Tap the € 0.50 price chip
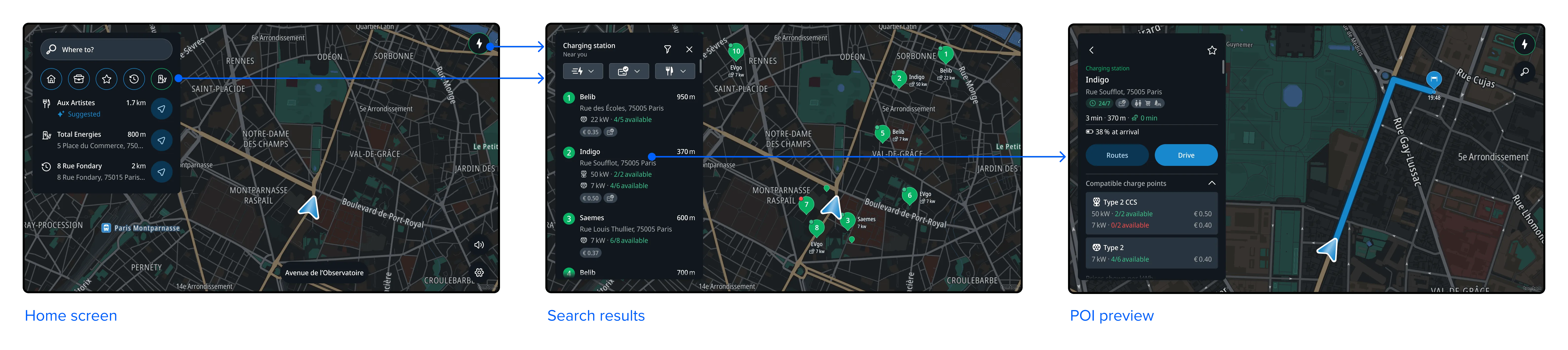 coord(590,198)
